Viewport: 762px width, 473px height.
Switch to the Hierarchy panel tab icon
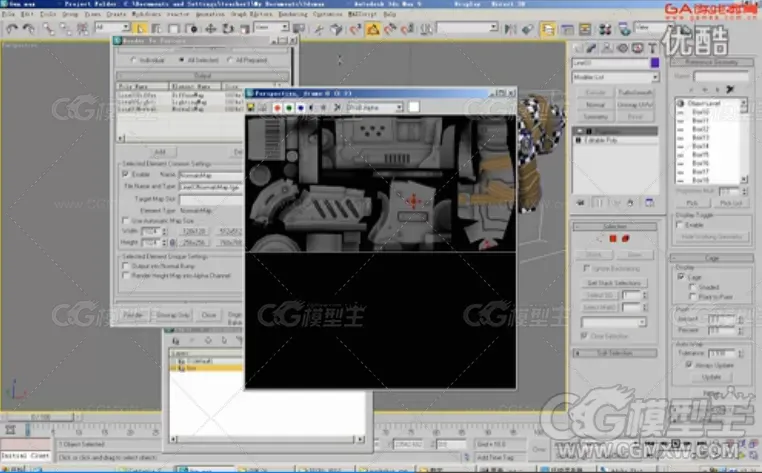point(607,48)
